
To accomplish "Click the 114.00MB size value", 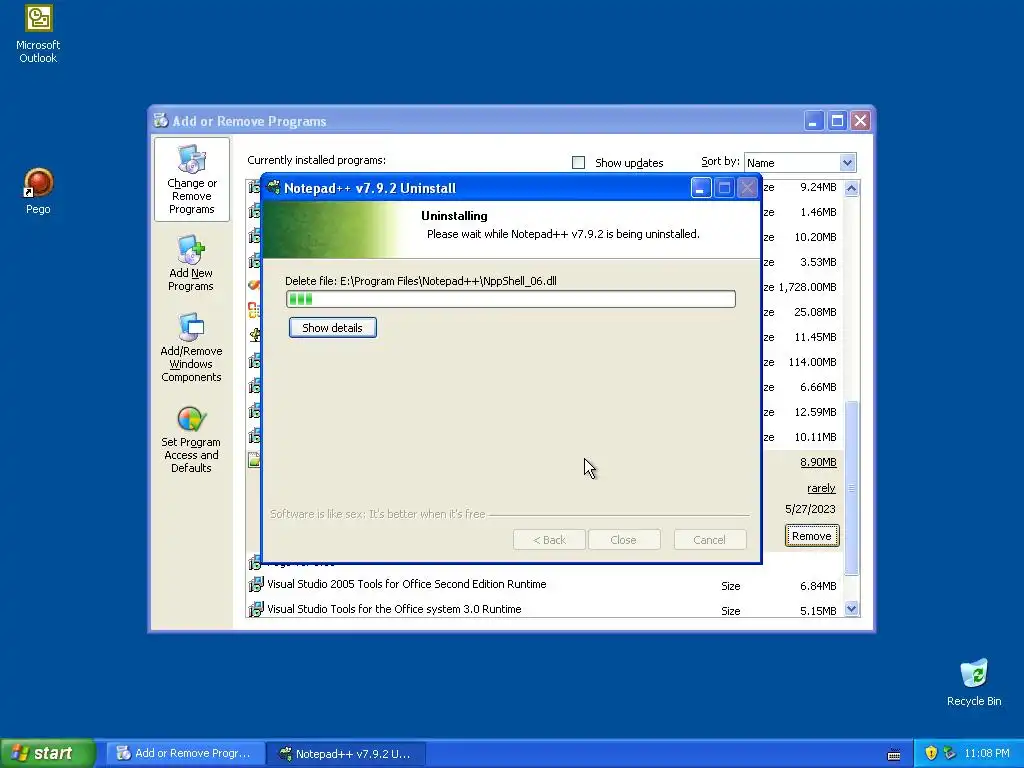I will [x=812, y=362].
